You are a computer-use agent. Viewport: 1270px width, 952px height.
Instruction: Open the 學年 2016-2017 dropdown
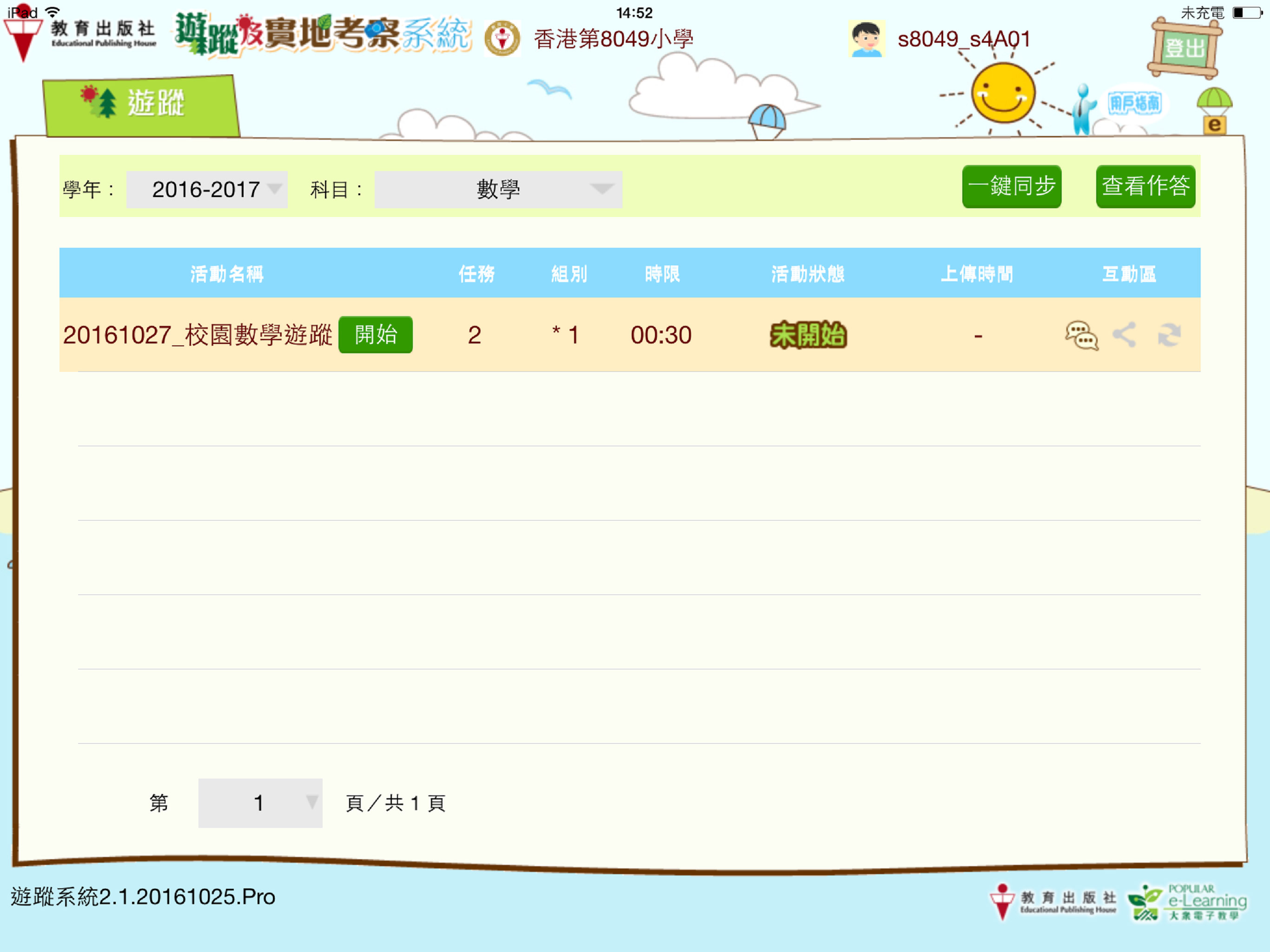[207, 190]
